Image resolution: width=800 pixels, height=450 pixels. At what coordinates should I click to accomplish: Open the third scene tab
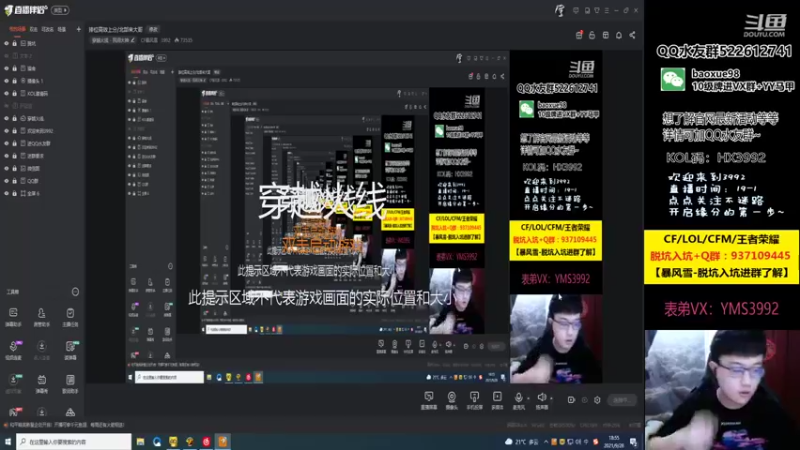(47, 29)
